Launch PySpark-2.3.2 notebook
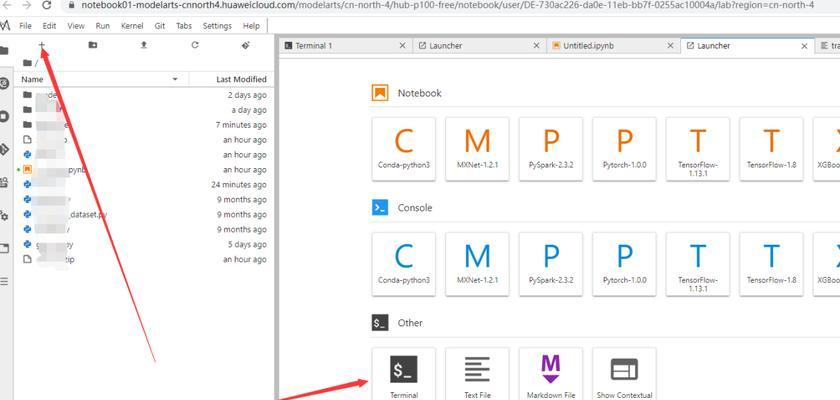The image size is (840, 400). point(551,149)
